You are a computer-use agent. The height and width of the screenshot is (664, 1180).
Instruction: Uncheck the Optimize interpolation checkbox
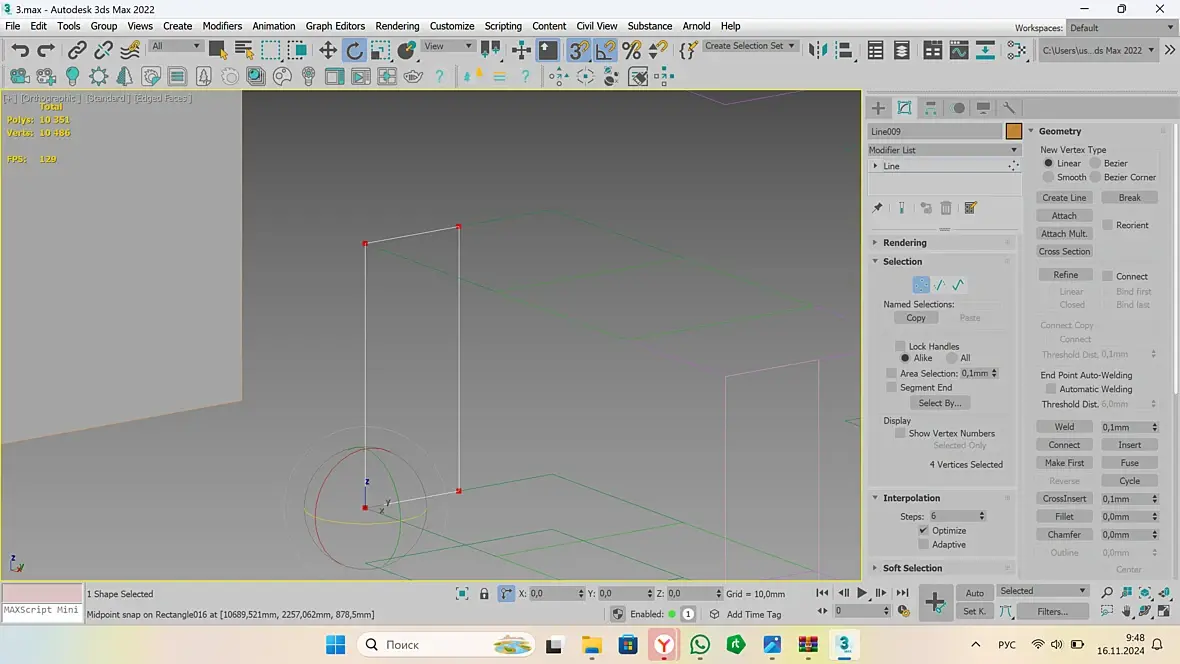coord(923,530)
